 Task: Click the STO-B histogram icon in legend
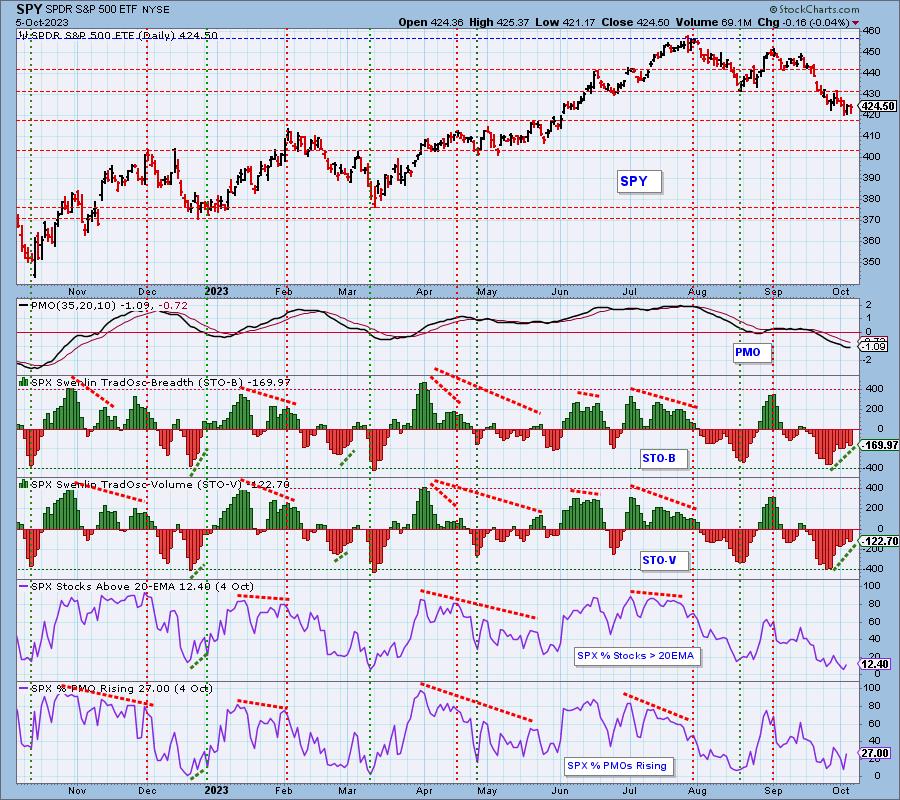click(x=24, y=382)
